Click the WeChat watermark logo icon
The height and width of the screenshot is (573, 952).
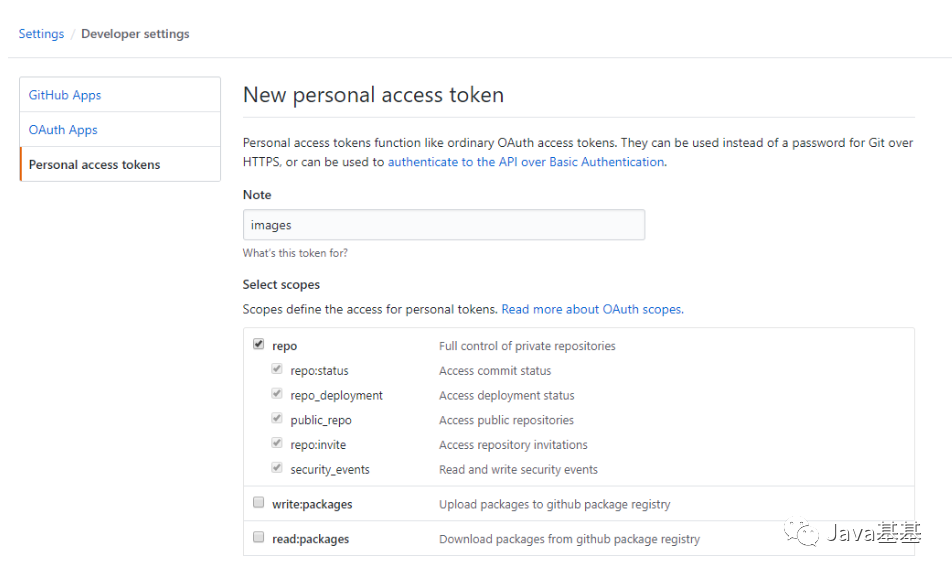(x=801, y=533)
